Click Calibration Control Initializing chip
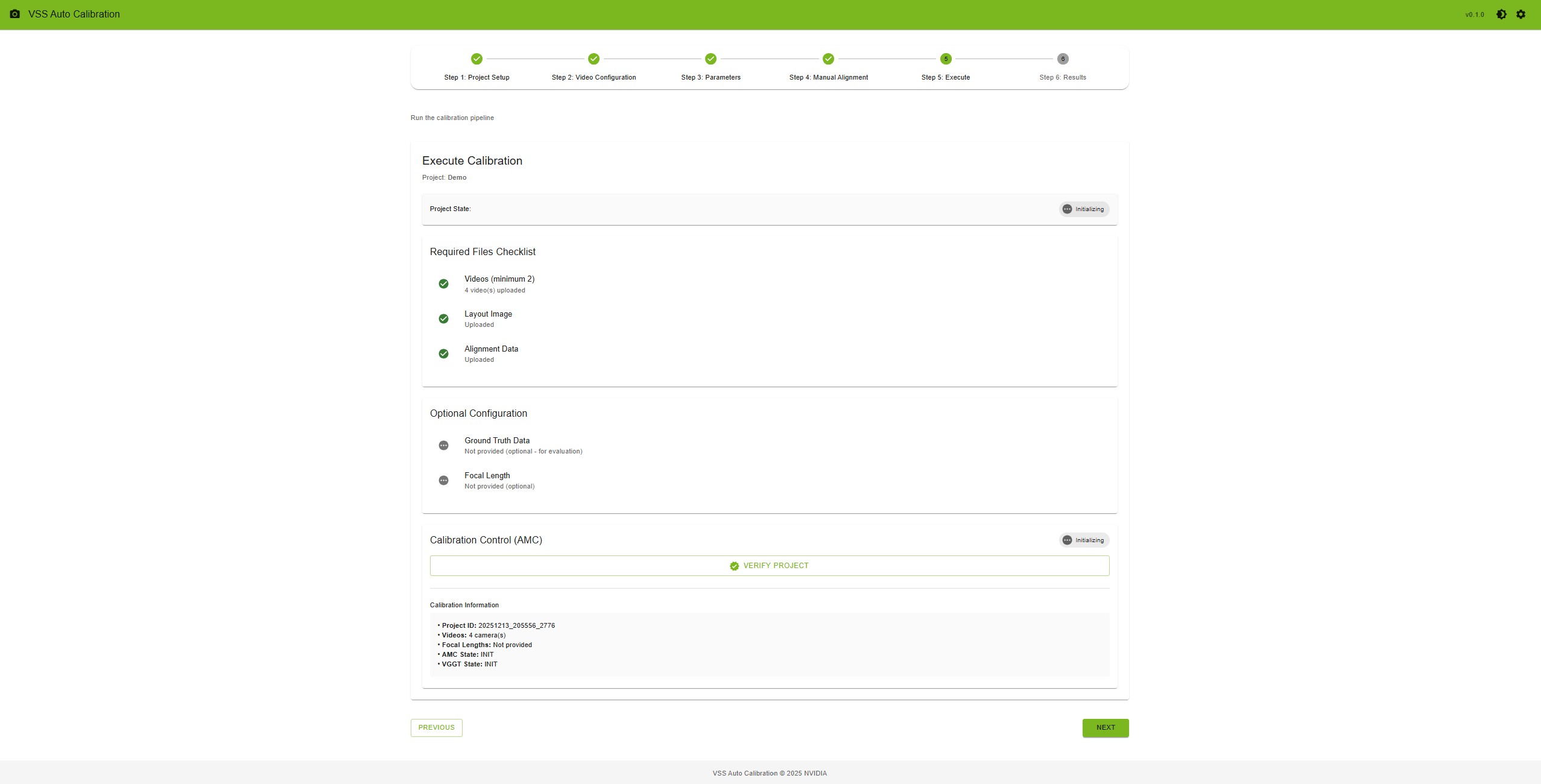Image resolution: width=1541 pixels, height=784 pixels. coord(1084,540)
